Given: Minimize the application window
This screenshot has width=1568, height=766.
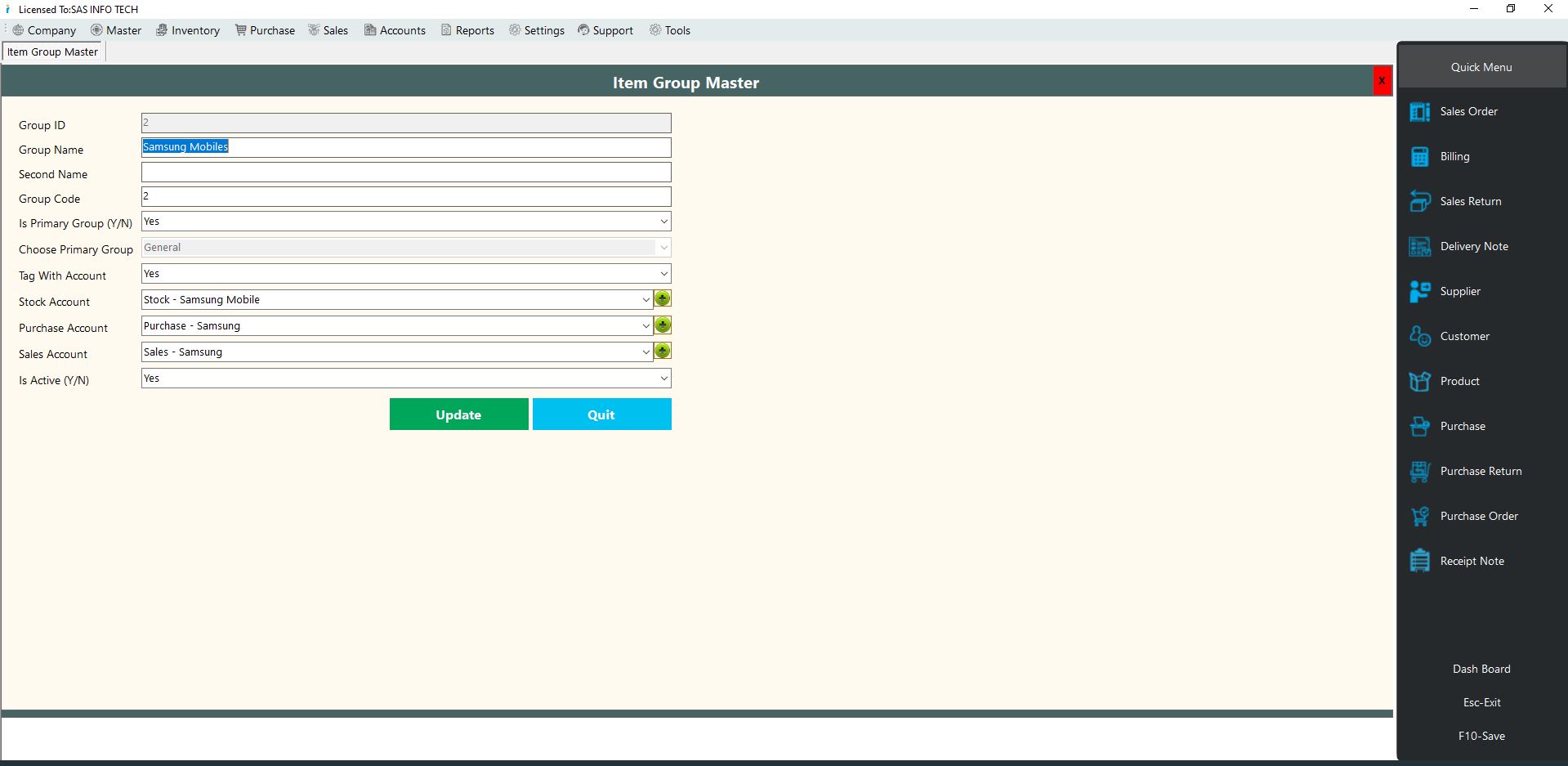Looking at the screenshot, I should (x=1474, y=9).
